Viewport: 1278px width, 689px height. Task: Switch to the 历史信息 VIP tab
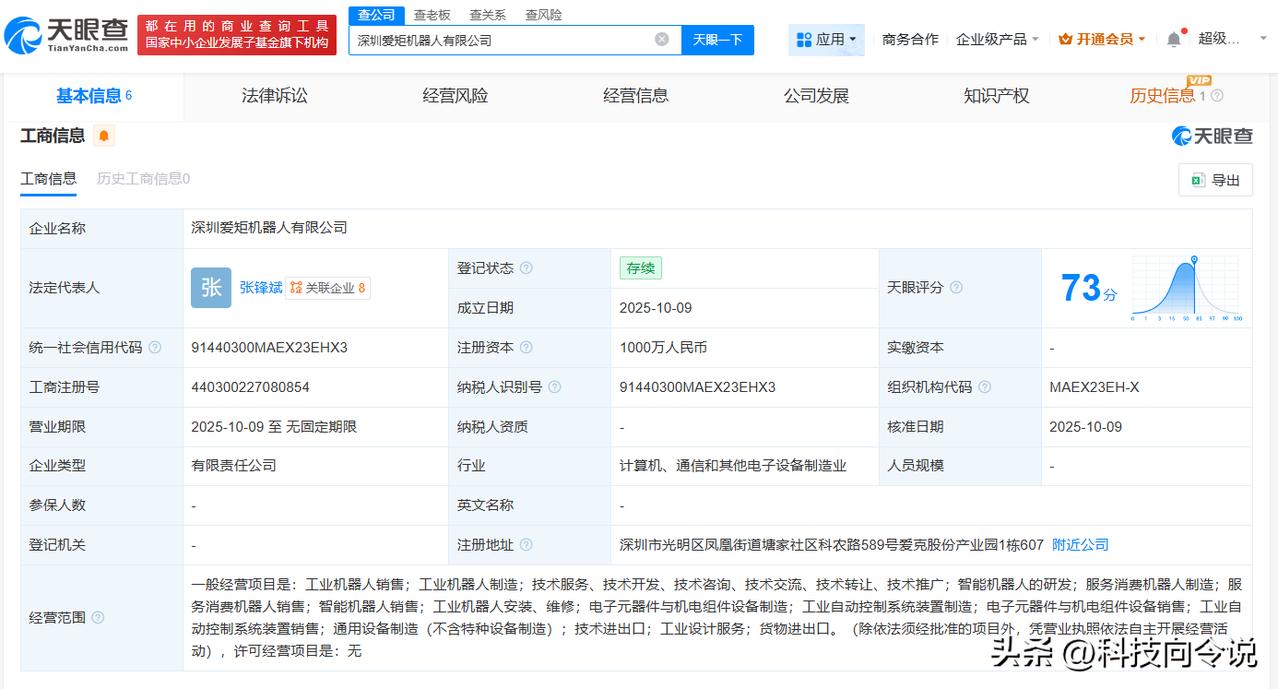point(1163,96)
